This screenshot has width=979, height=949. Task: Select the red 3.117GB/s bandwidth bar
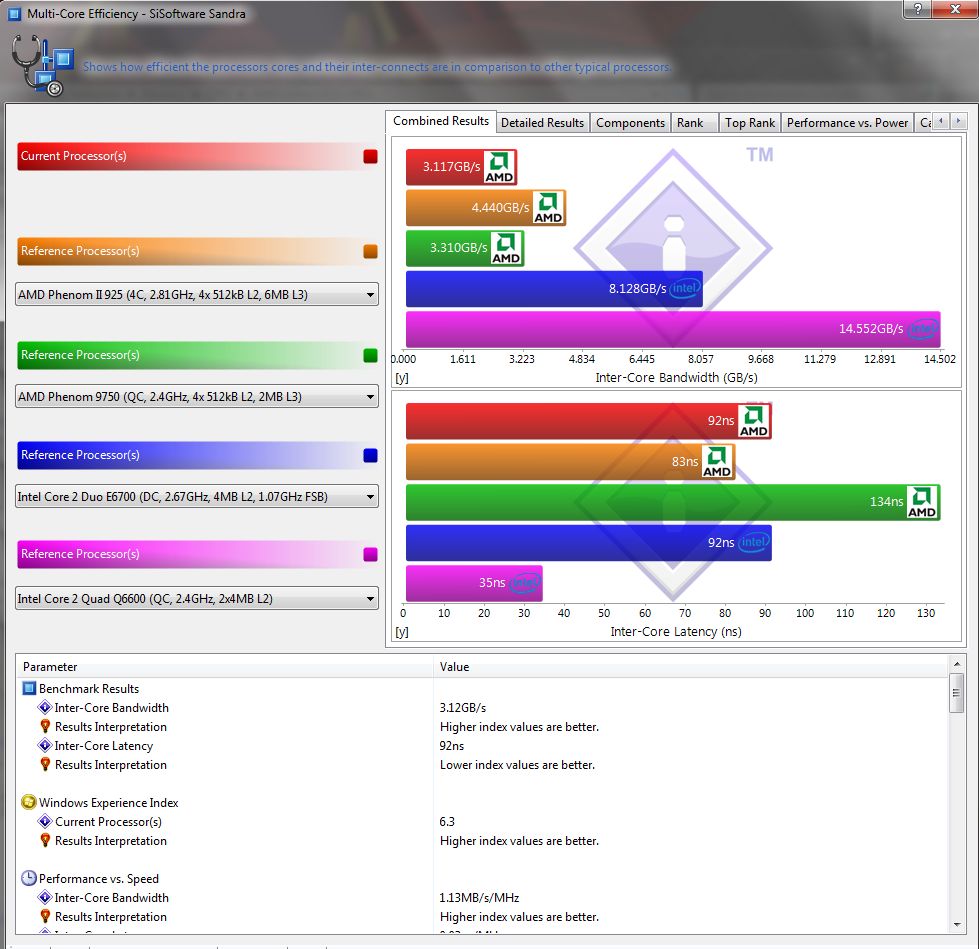tap(461, 167)
